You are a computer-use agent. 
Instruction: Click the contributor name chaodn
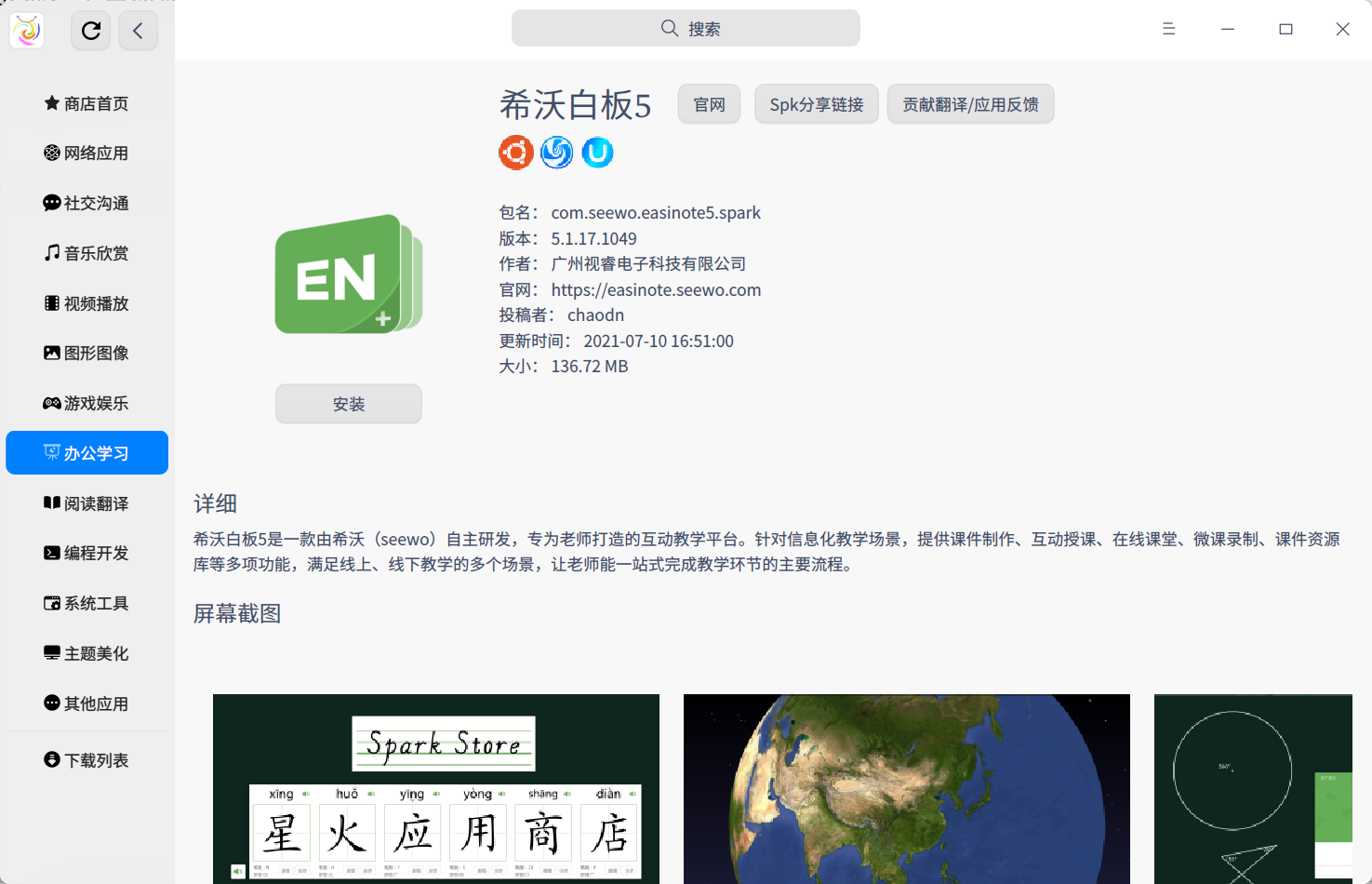pos(596,315)
